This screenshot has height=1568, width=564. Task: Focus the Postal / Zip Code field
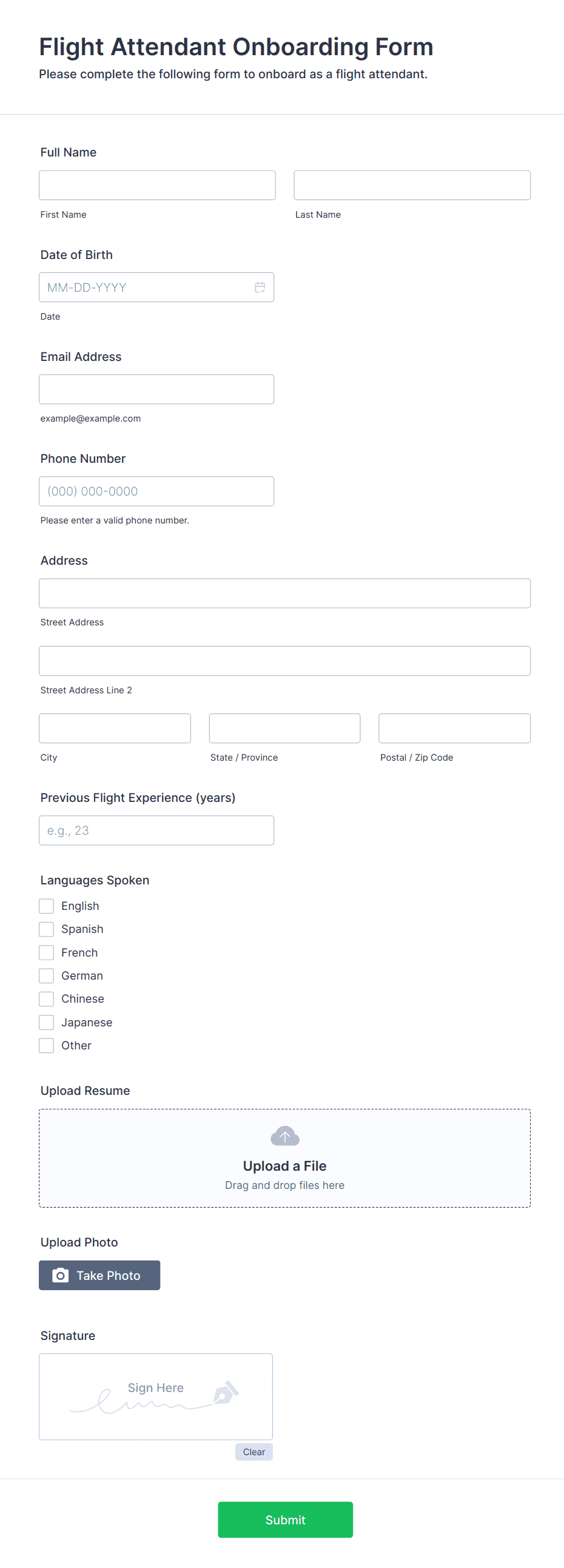coord(454,728)
